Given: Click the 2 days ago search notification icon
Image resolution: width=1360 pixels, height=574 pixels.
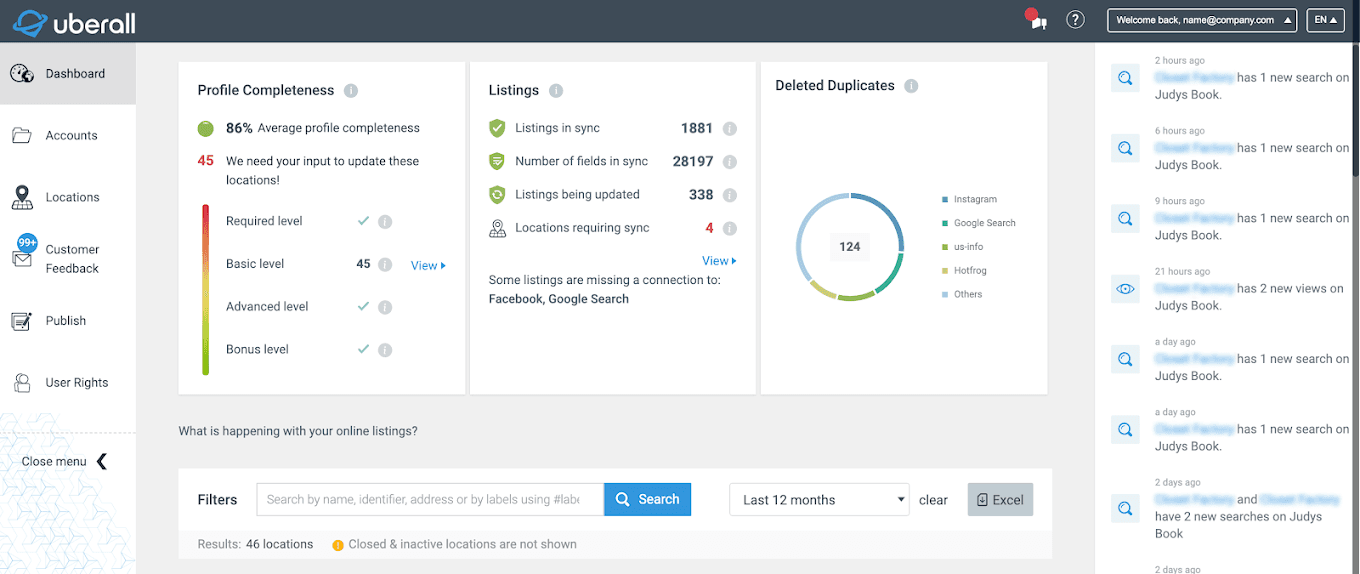Looking at the screenshot, I should [1125, 508].
